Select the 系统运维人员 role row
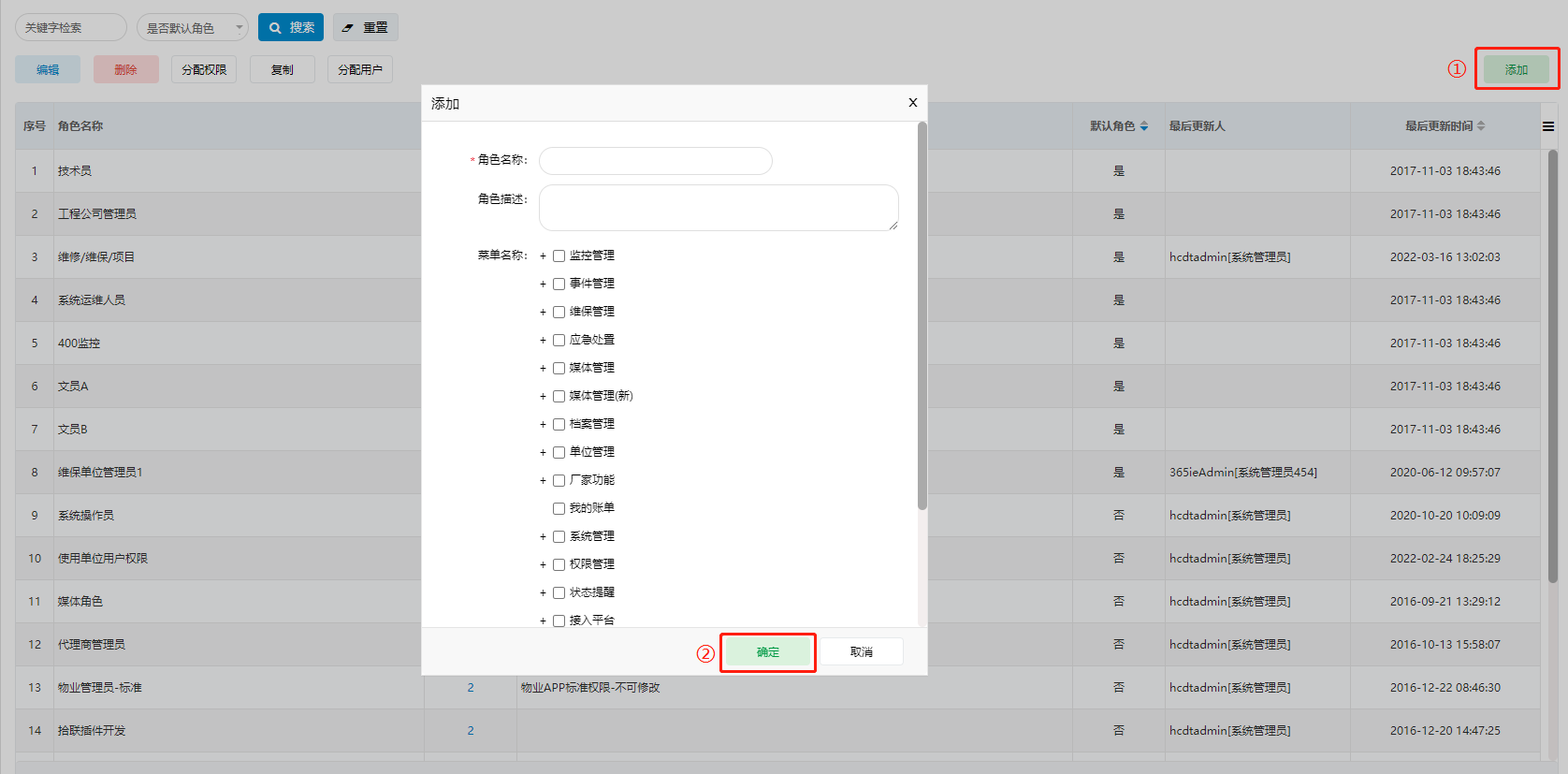 (x=777, y=300)
